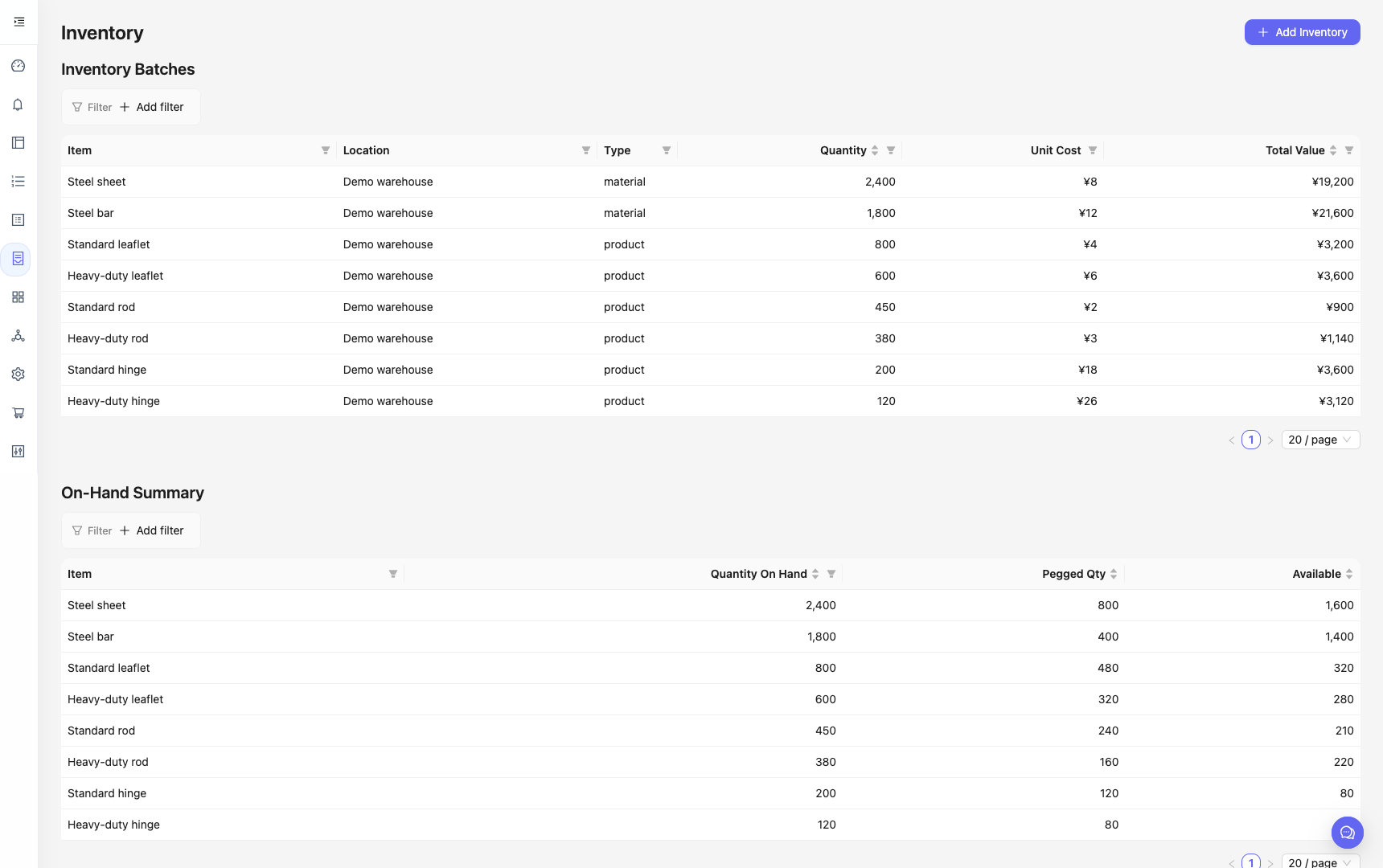Filter Inventory Batches by Item column
Screen dimensions: 1383x868
click(326, 150)
